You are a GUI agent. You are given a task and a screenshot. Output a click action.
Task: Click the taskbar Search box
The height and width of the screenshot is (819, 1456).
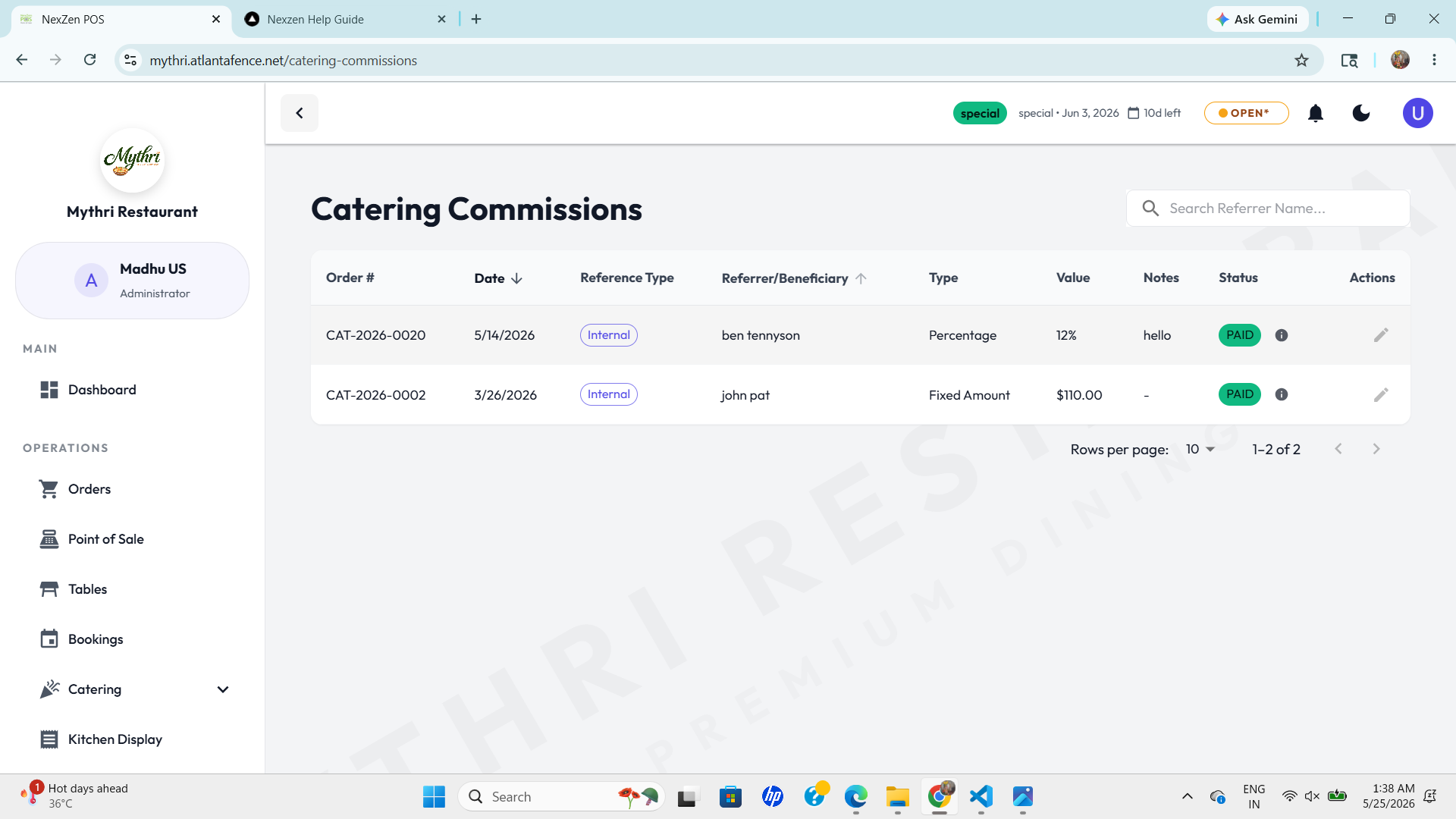pyautogui.click(x=561, y=796)
